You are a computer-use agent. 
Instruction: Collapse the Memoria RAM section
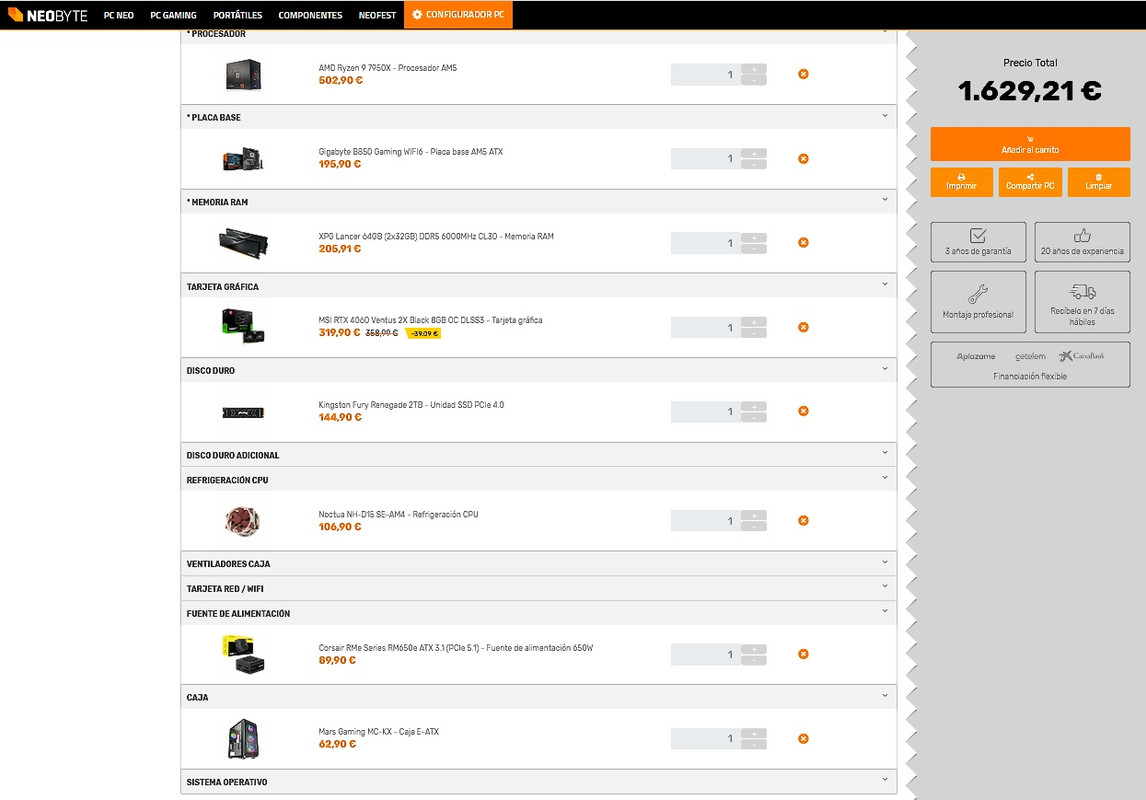point(885,200)
